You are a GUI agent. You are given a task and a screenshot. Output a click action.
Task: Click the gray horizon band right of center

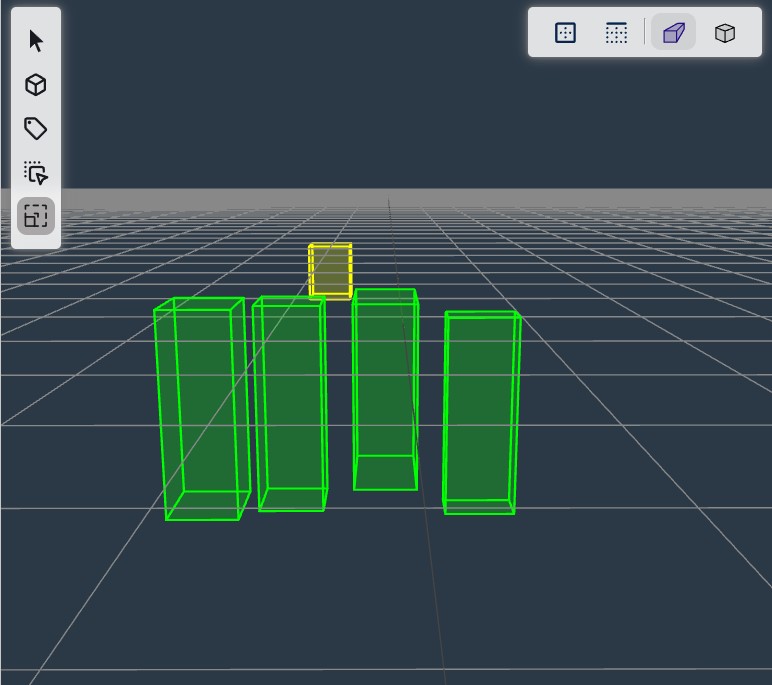[x=600, y=195]
